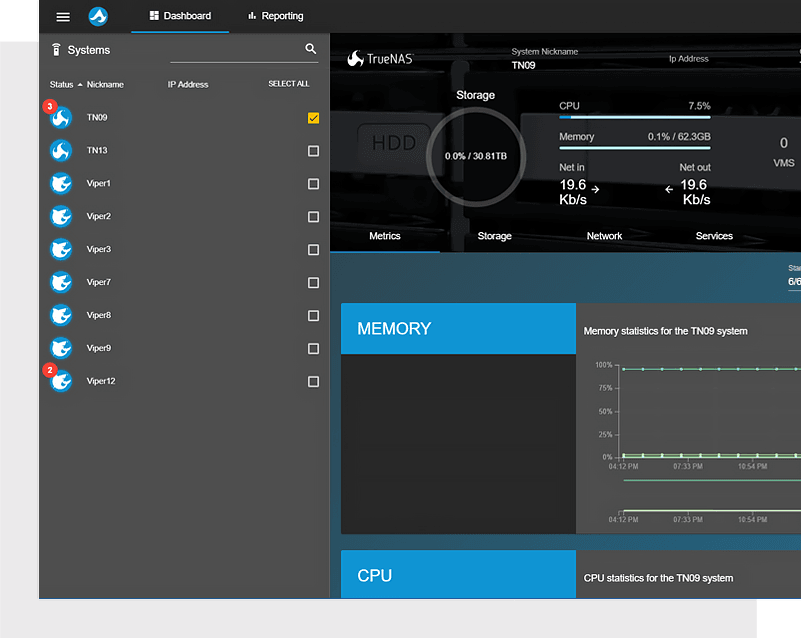Image resolution: width=801 pixels, height=638 pixels.
Task: Click the CPU card header
Action: (x=458, y=574)
